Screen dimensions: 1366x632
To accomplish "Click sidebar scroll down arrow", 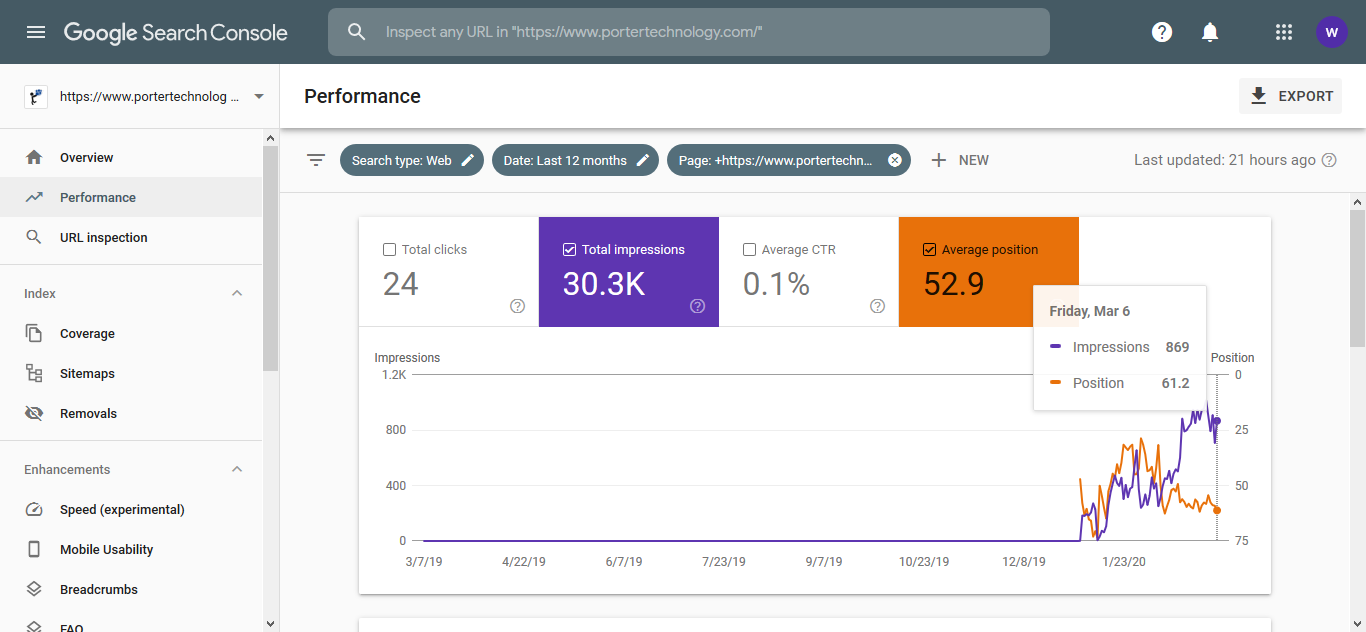I will [x=271, y=623].
